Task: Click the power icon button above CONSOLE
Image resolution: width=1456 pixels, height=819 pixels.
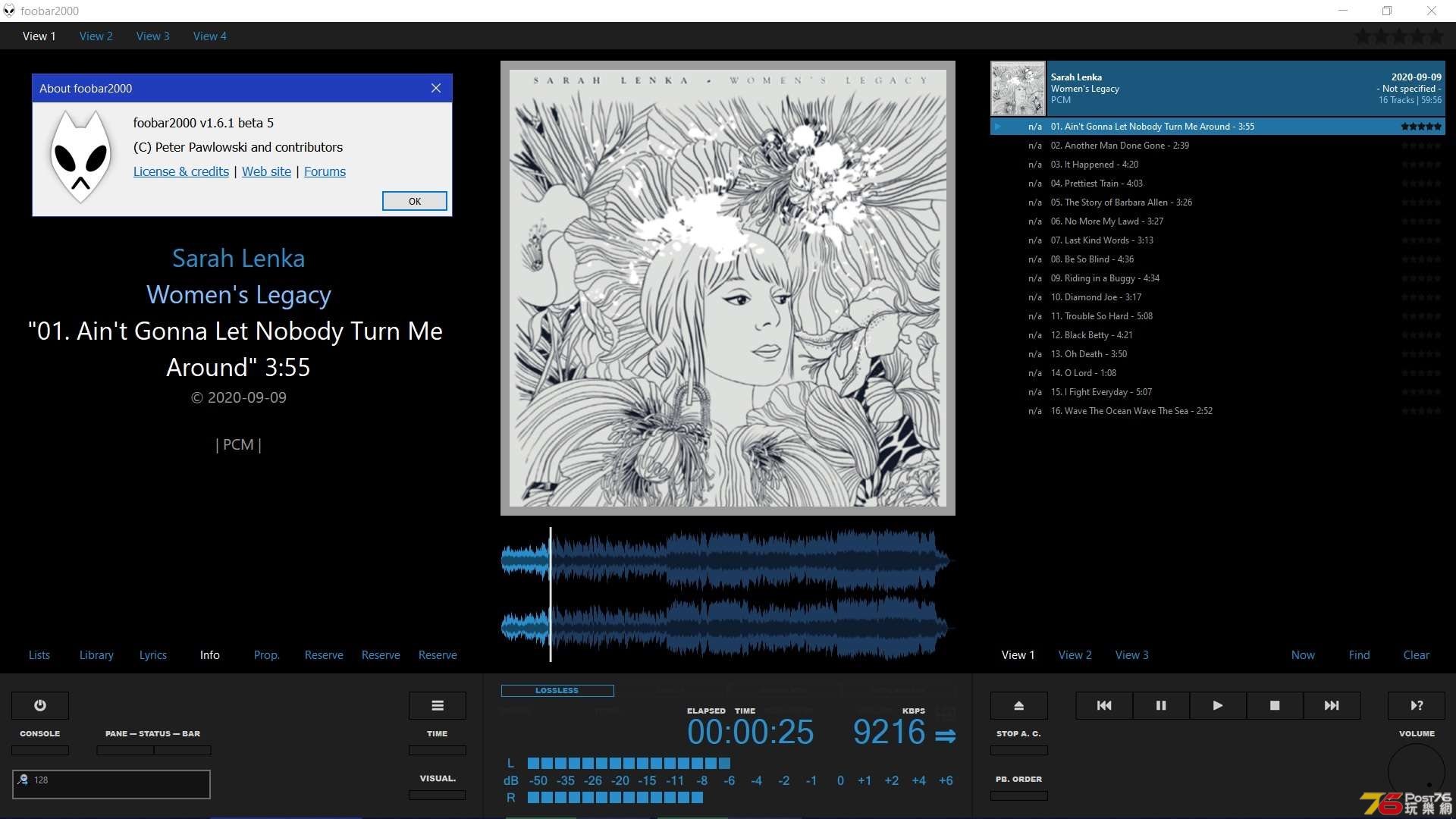Action: click(40, 705)
